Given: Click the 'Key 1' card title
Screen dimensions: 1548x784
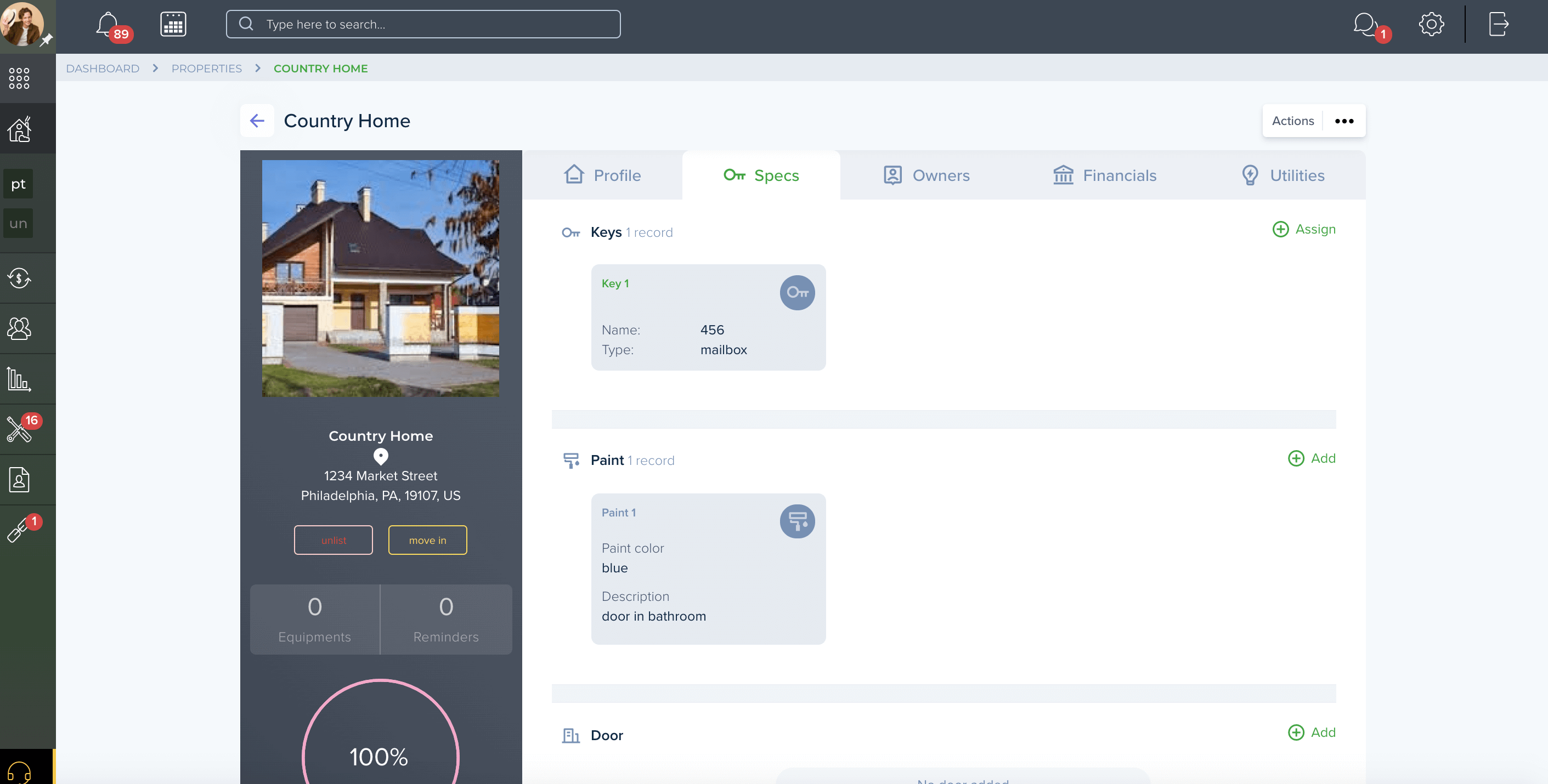Looking at the screenshot, I should 615,283.
